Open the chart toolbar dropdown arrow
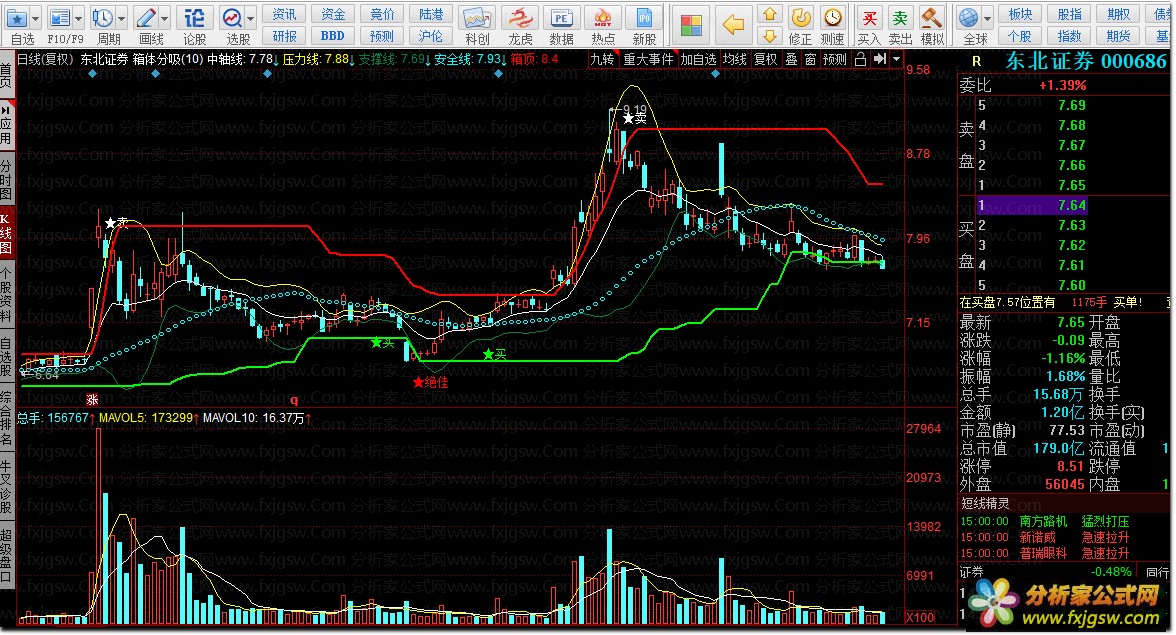 896,59
